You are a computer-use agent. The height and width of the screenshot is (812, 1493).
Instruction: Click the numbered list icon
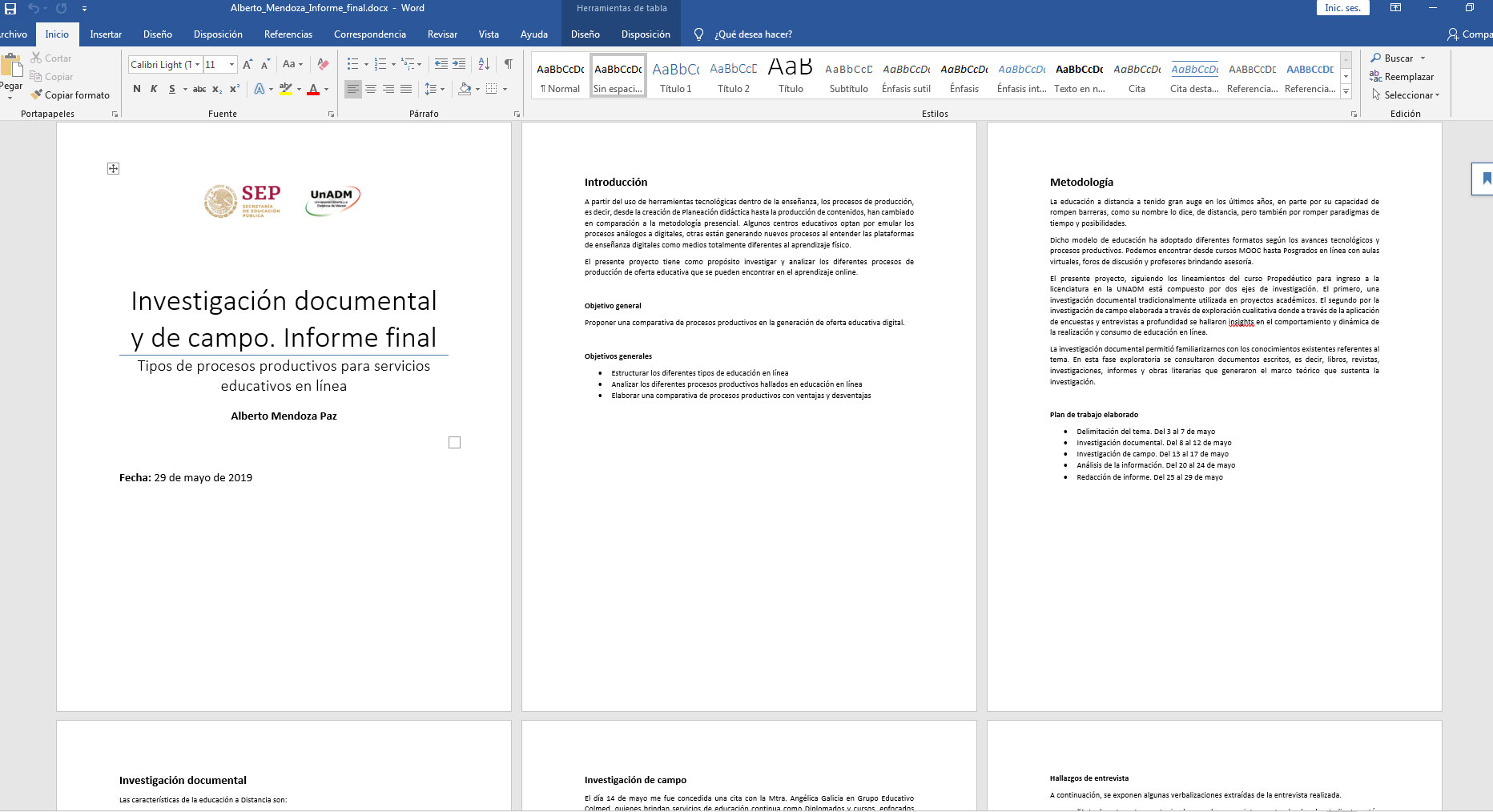click(380, 64)
